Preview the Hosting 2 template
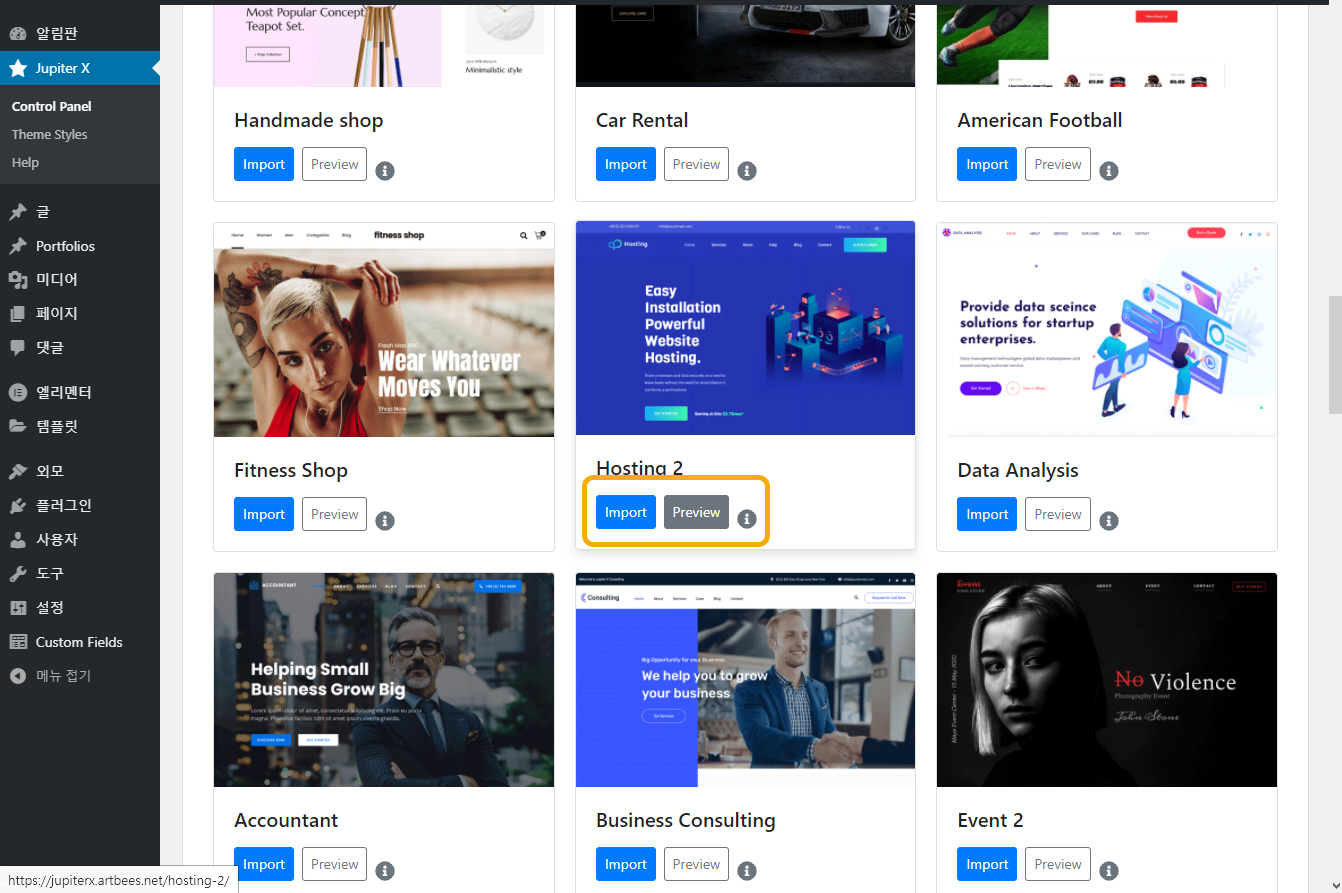This screenshot has width=1342, height=893. (697, 512)
